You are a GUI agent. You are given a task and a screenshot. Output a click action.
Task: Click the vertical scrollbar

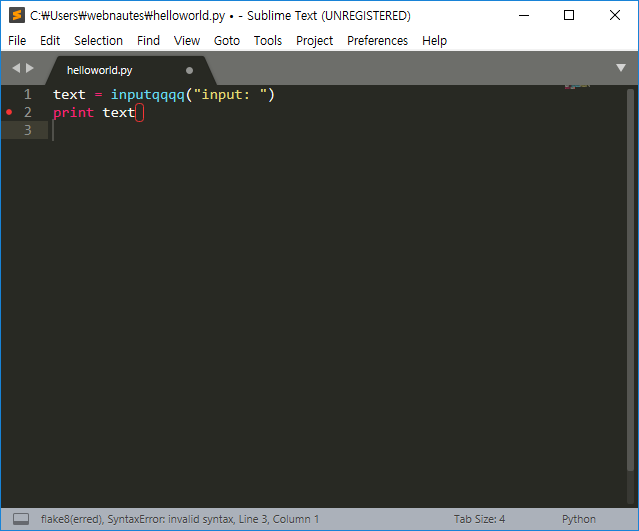pyautogui.click(x=630, y=280)
